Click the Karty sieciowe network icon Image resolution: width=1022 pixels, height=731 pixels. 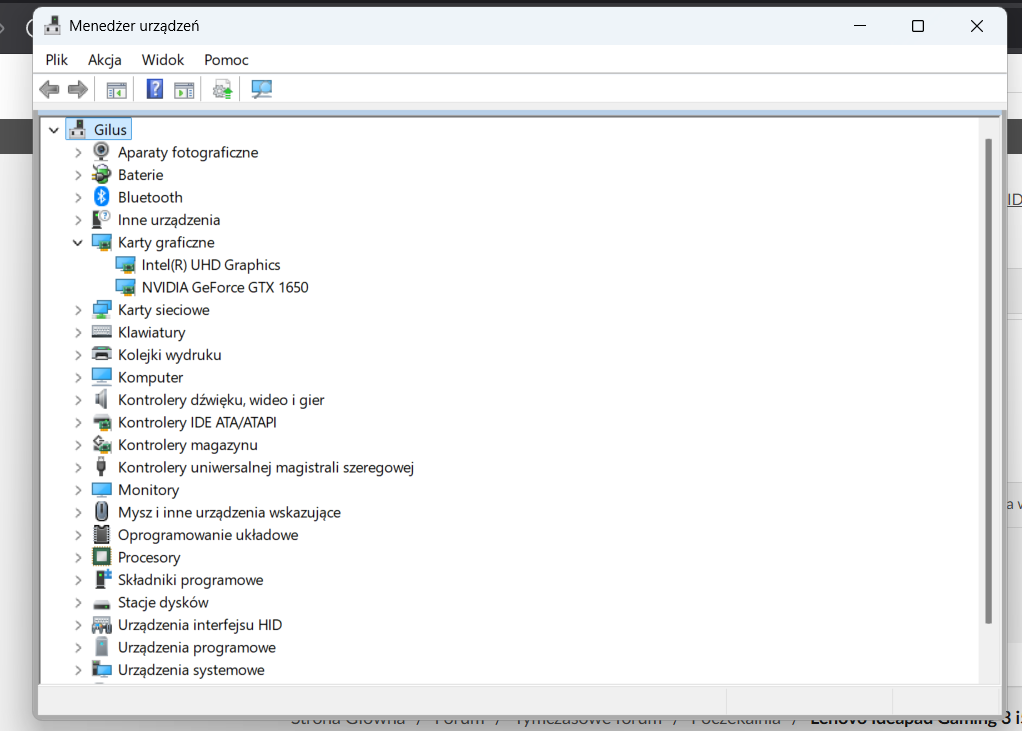102,309
